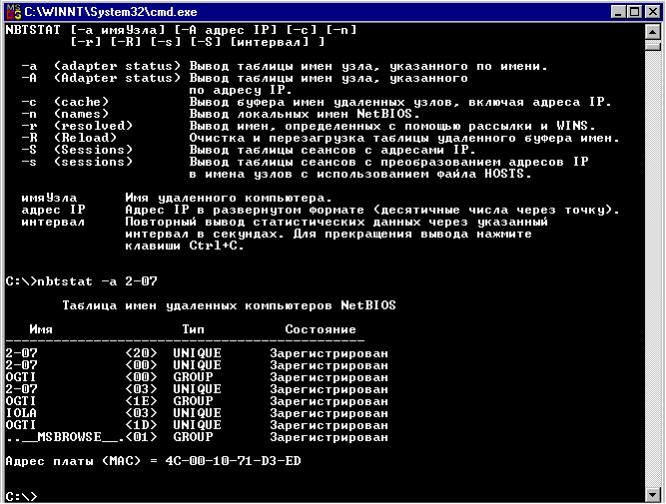
Task: Click the final C:\> prompt line
Action: coord(21,496)
